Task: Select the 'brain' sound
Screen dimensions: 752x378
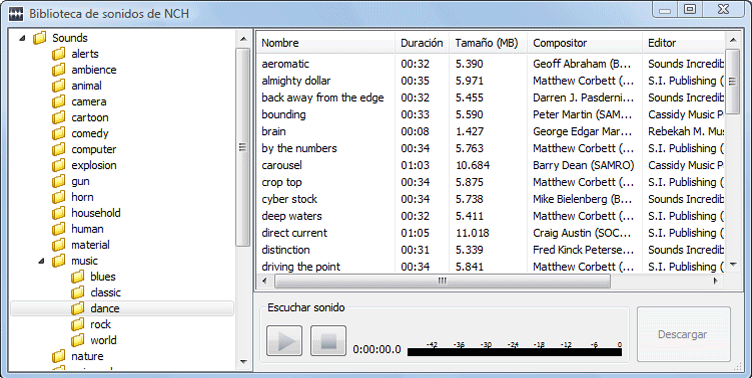Action: (491, 131)
